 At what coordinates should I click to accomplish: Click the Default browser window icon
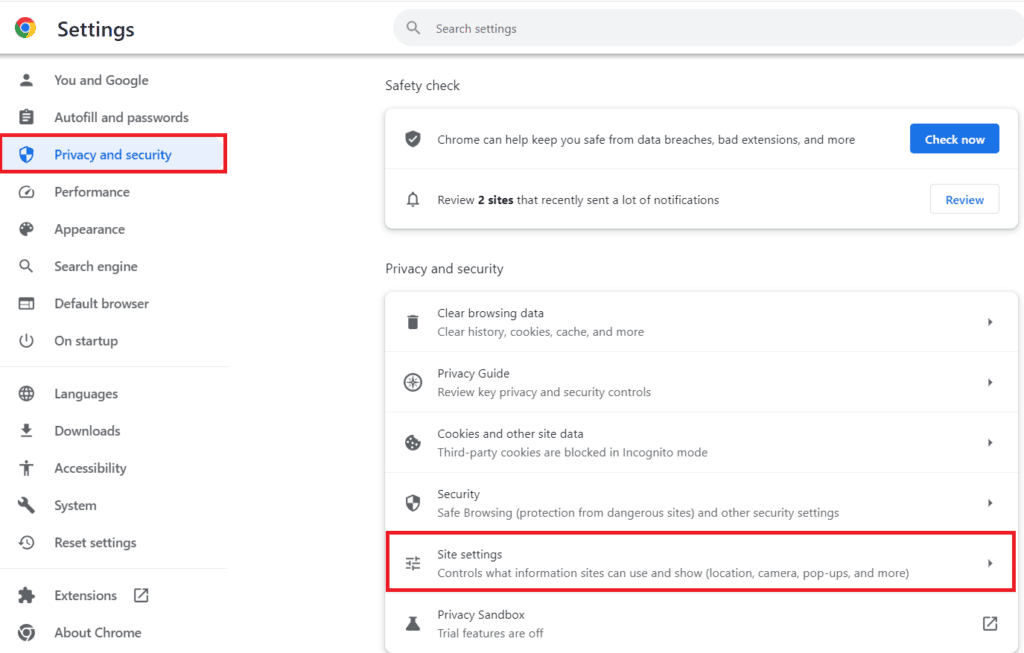[26, 304]
